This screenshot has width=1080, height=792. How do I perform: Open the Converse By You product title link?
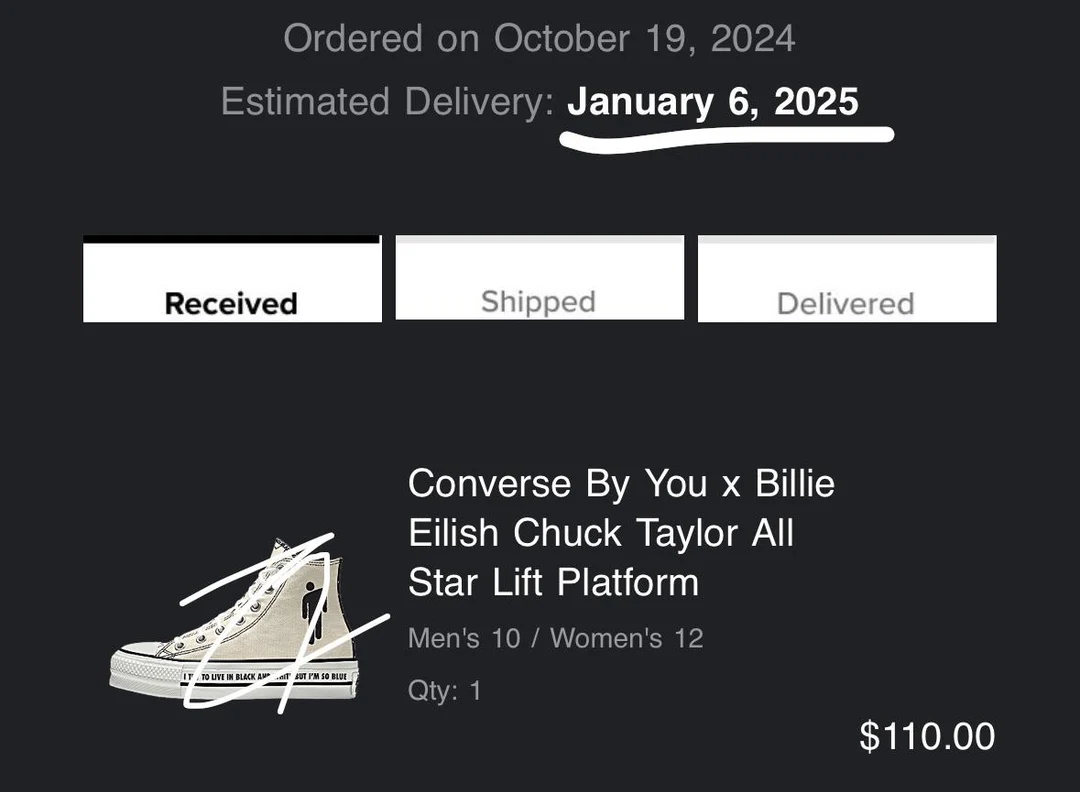tap(620, 483)
